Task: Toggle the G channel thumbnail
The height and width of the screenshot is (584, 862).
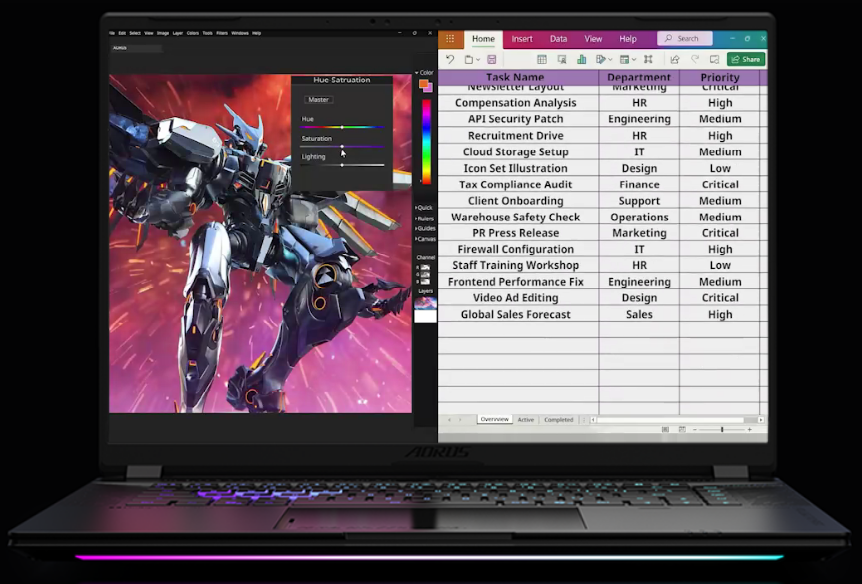Action: tap(425, 274)
